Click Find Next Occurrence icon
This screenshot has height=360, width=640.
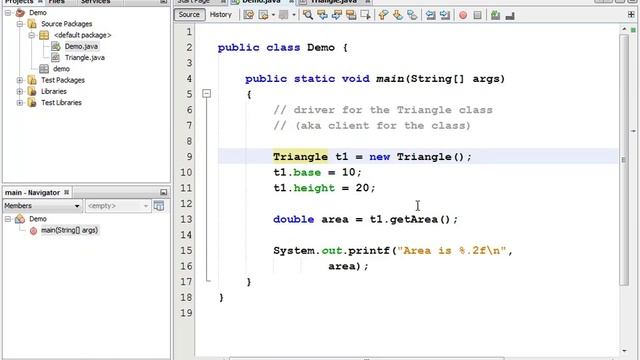[337, 15]
